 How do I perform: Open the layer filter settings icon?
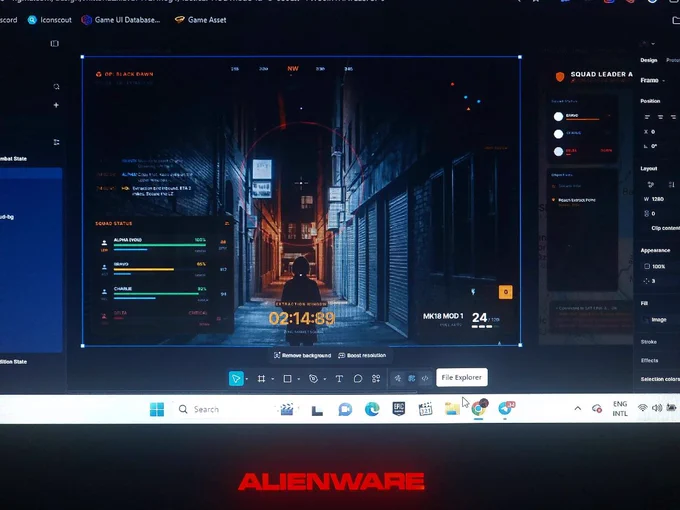point(56,142)
